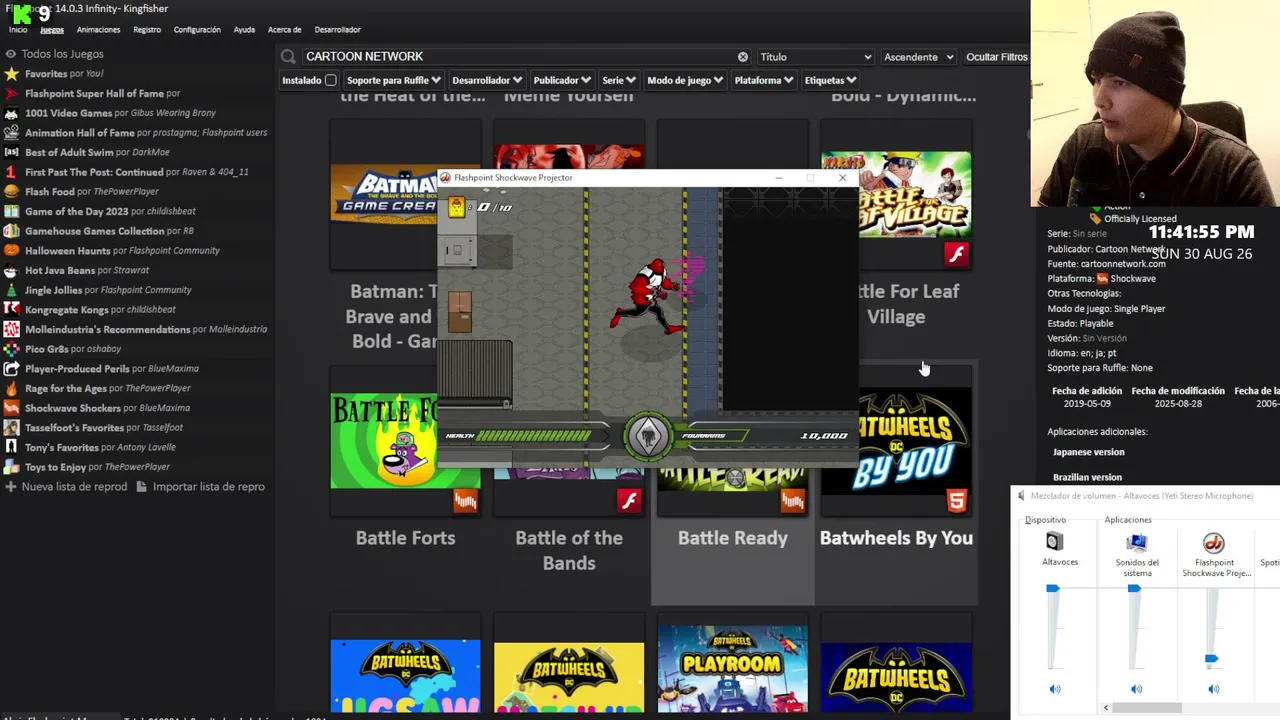Open the Favorites playlist star icon
This screenshot has height=720, width=1280.
[11, 74]
